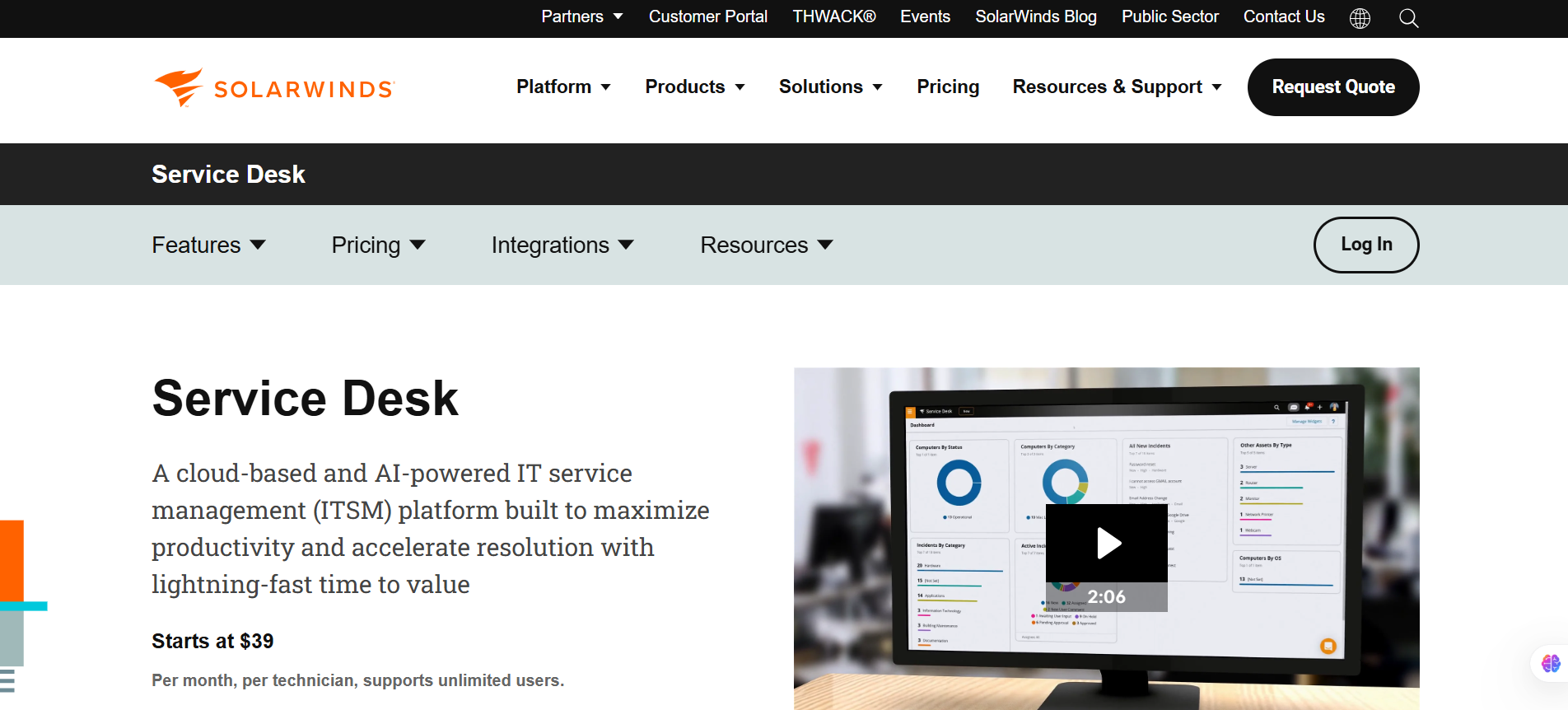Open the main Pricing page

coord(948,87)
